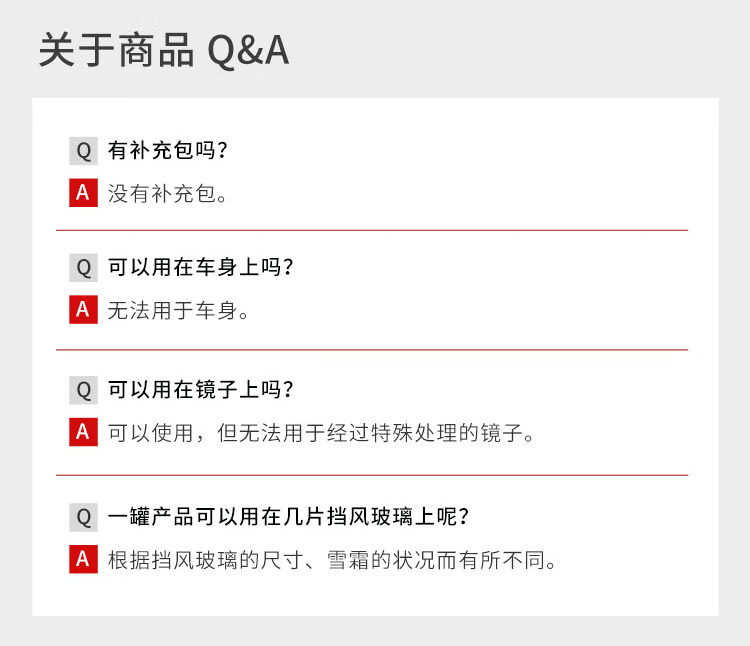The width and height of the screenshot is (750, 646).
Task: Click the red A icon beside the windshield answer
Action: pos(83,560)
